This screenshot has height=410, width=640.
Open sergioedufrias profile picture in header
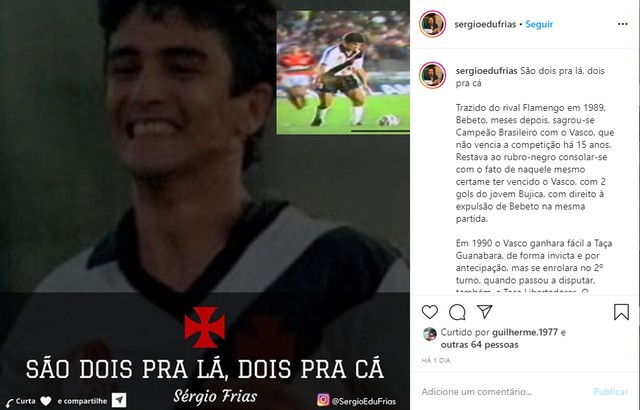(432, 24)
